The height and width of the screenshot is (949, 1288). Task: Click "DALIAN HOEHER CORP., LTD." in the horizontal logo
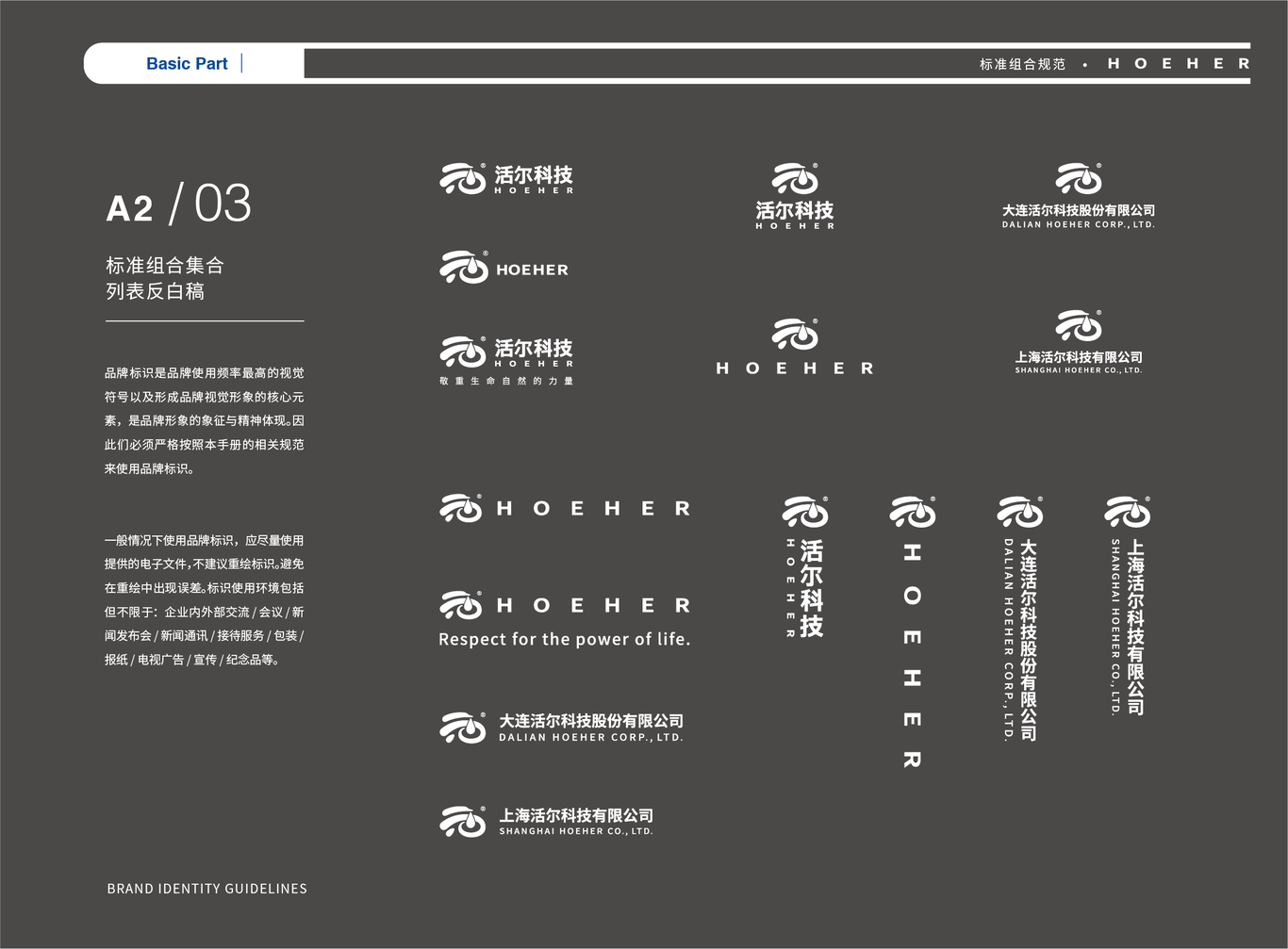[591, 738]
